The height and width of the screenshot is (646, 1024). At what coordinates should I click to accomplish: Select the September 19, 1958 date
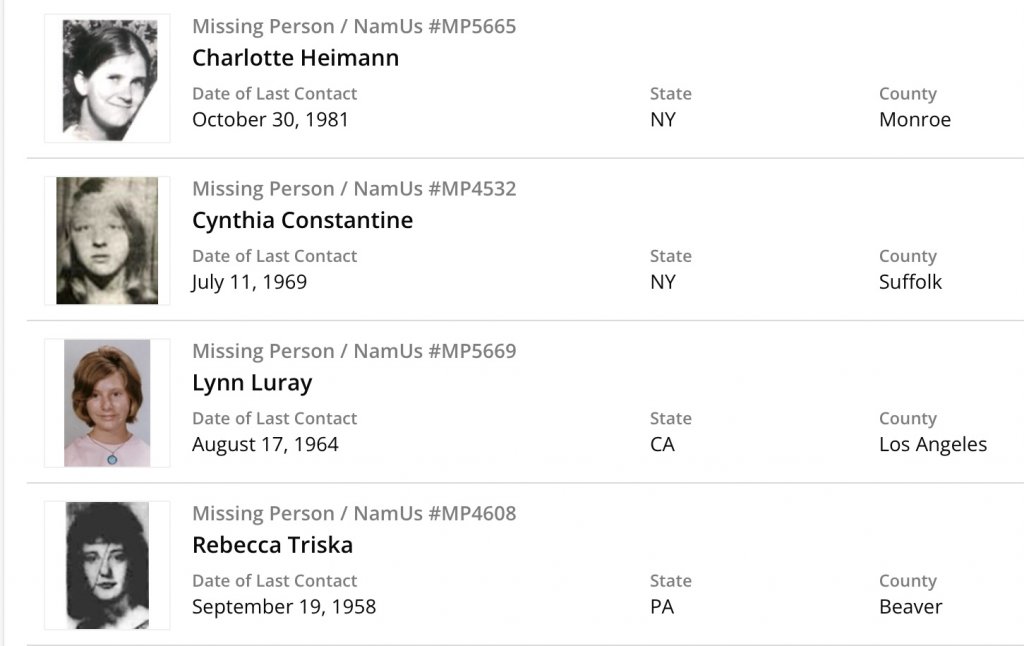tap(284, 607)
